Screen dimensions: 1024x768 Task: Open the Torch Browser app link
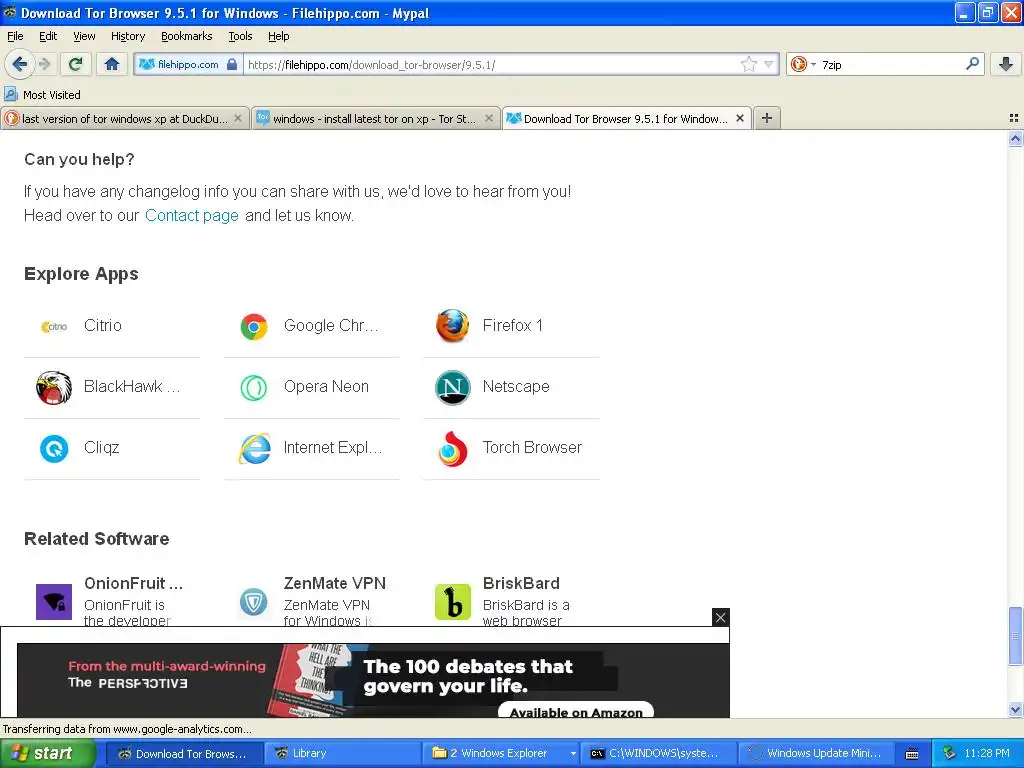(x=532, y=447)
